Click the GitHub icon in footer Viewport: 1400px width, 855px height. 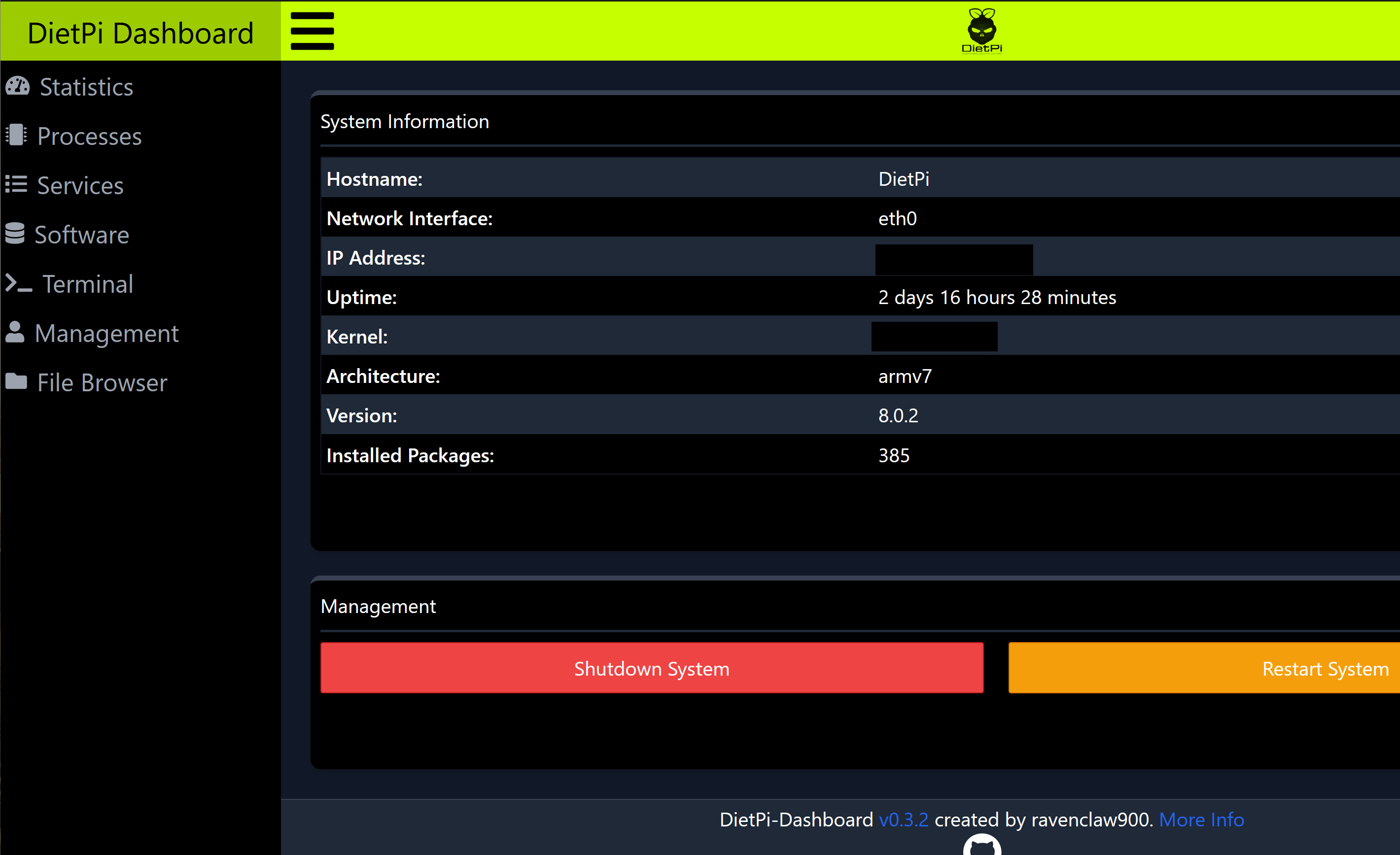982,845
